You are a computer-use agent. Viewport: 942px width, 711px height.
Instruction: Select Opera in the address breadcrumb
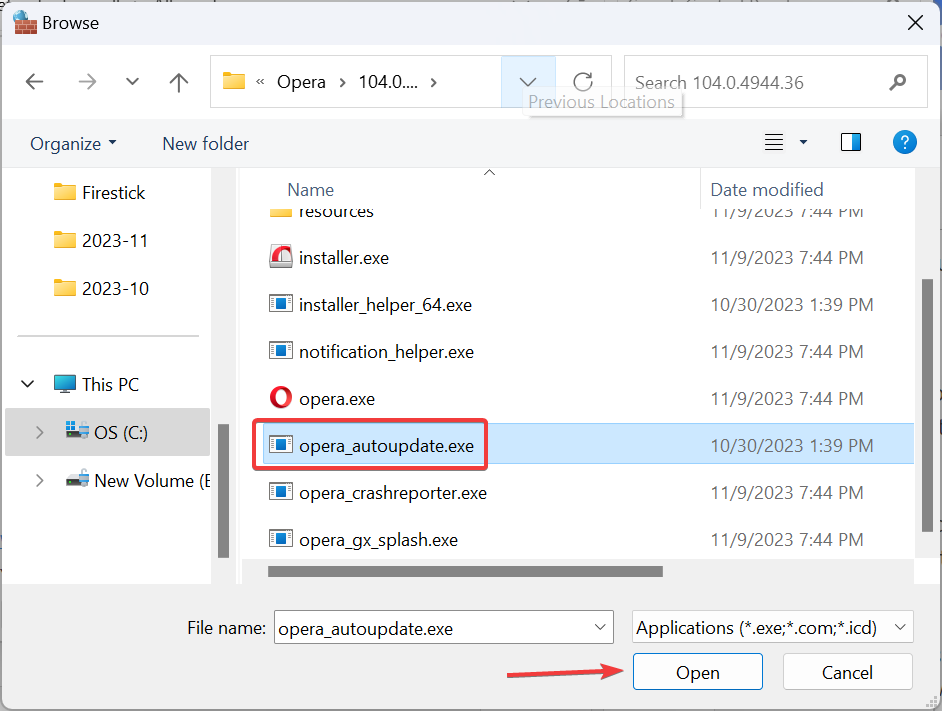301,82
